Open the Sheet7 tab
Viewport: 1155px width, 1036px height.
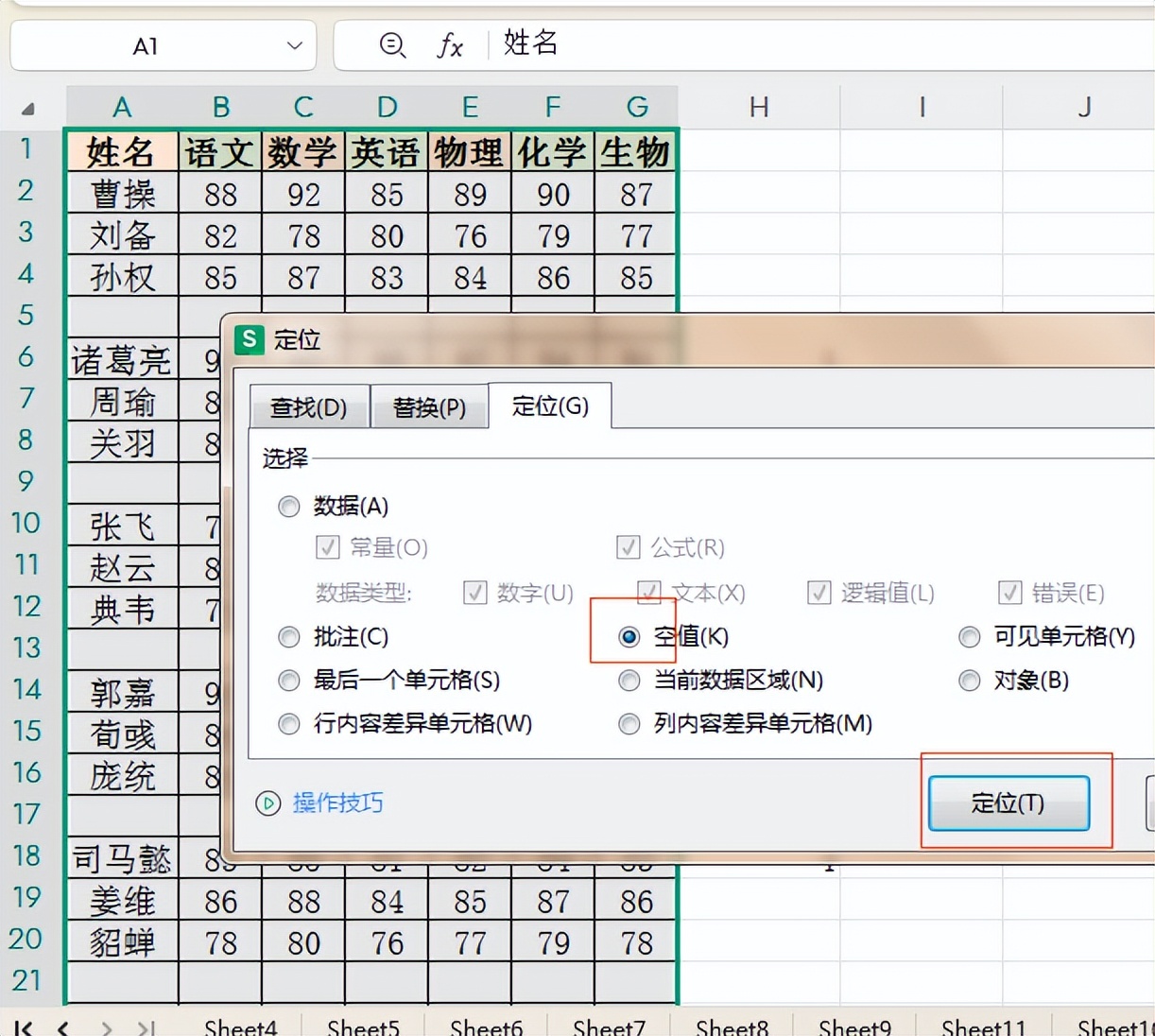(x=609, y=1027)
